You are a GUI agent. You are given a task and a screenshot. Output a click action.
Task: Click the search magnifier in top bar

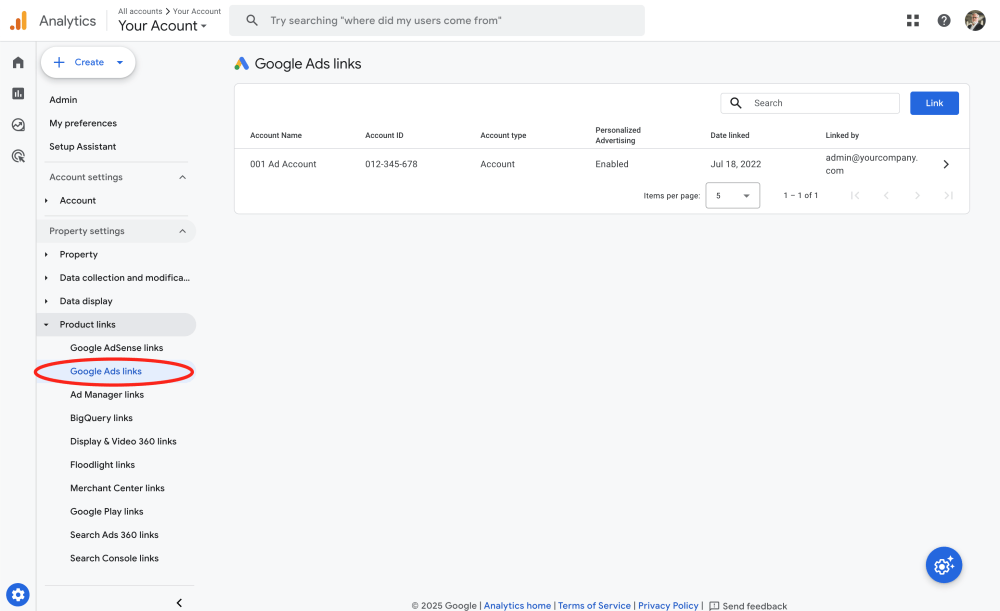coord(252,20)
